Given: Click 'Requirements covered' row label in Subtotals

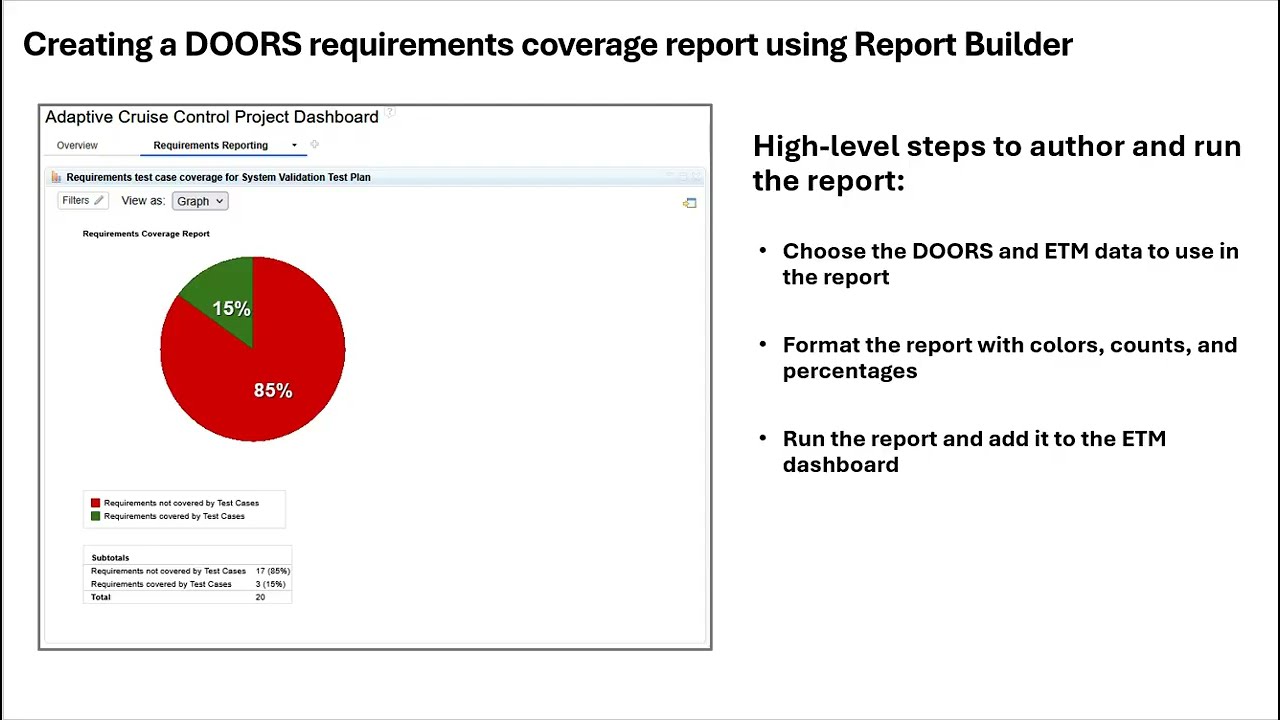Looking at the screenshot, I should click(x=161, y=584).
